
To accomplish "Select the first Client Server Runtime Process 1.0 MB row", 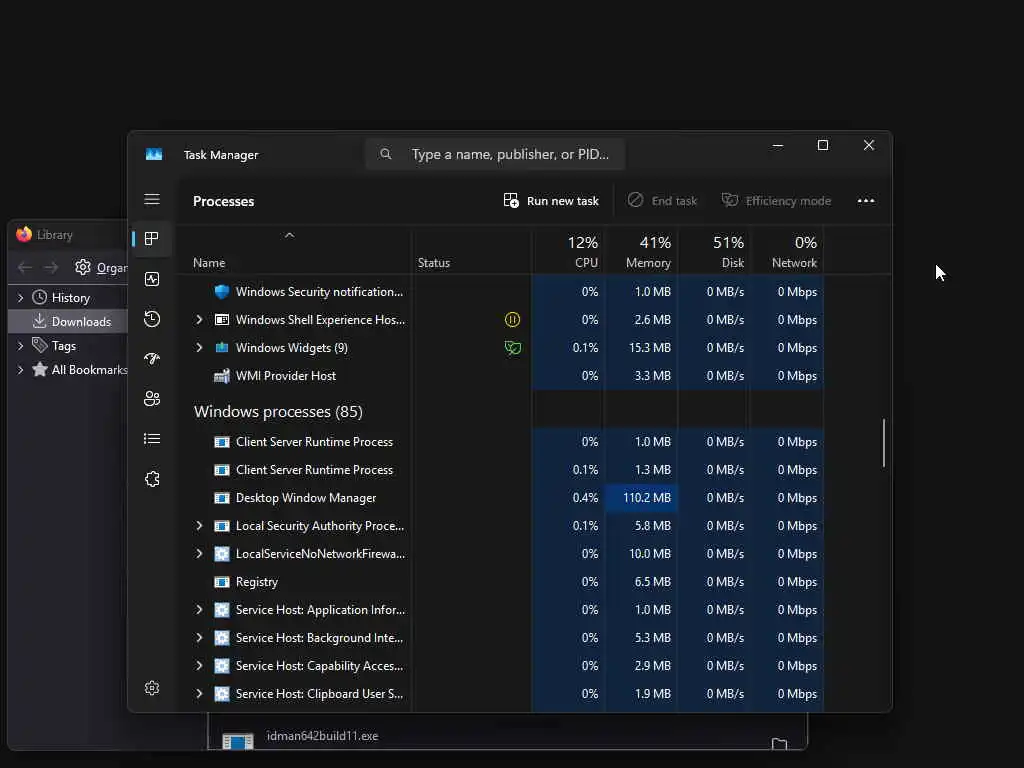I will point(501,442).
